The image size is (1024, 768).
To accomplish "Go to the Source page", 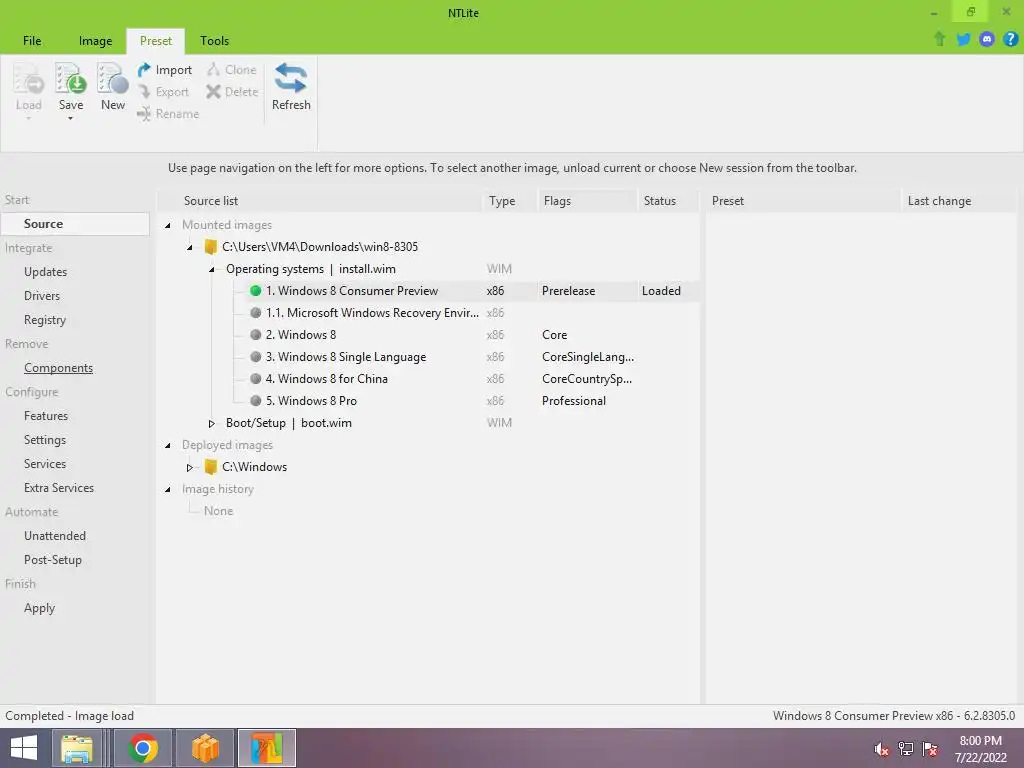I will click(75, 223).
